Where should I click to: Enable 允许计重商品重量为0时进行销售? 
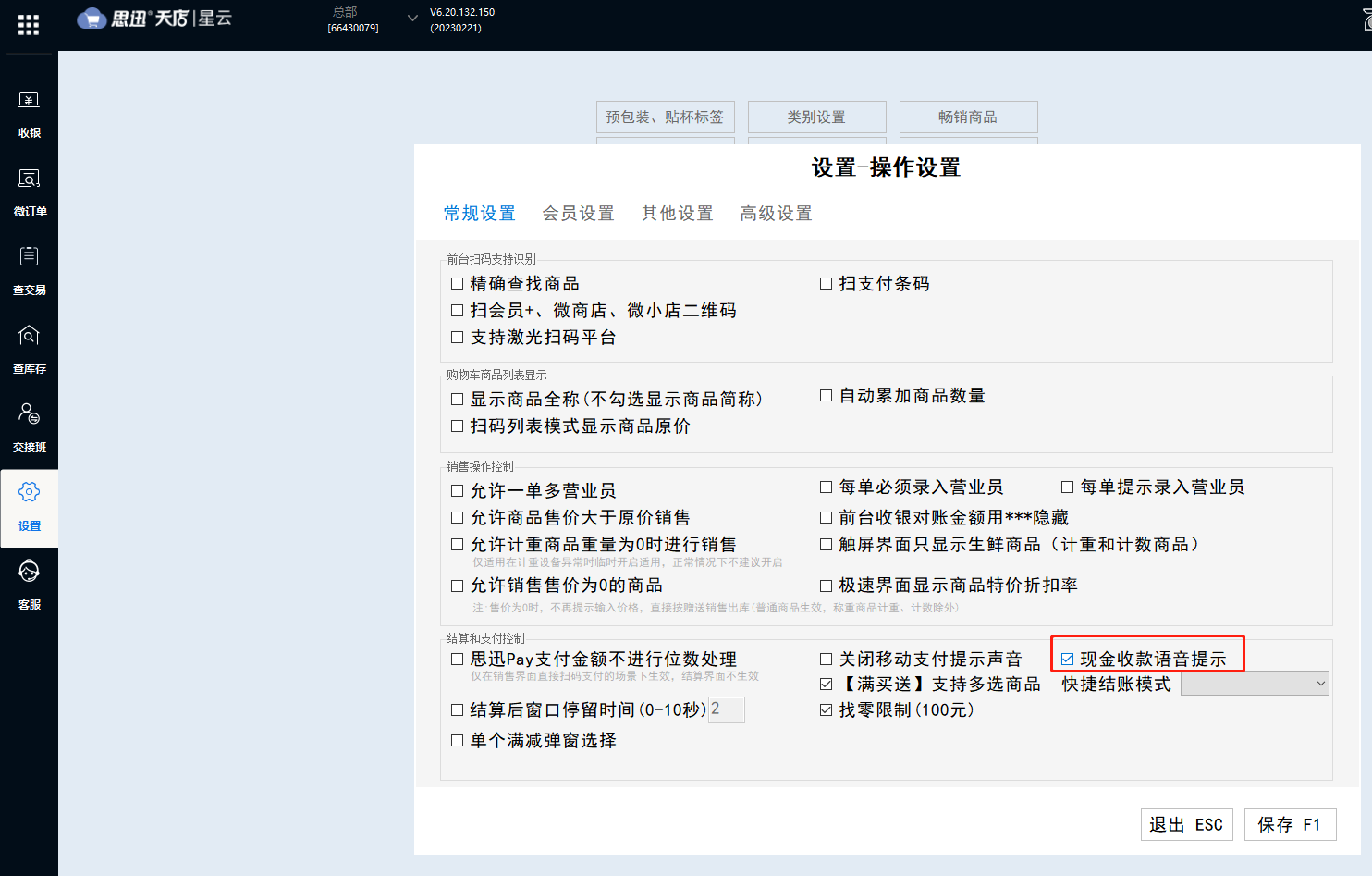coord(457,545)
